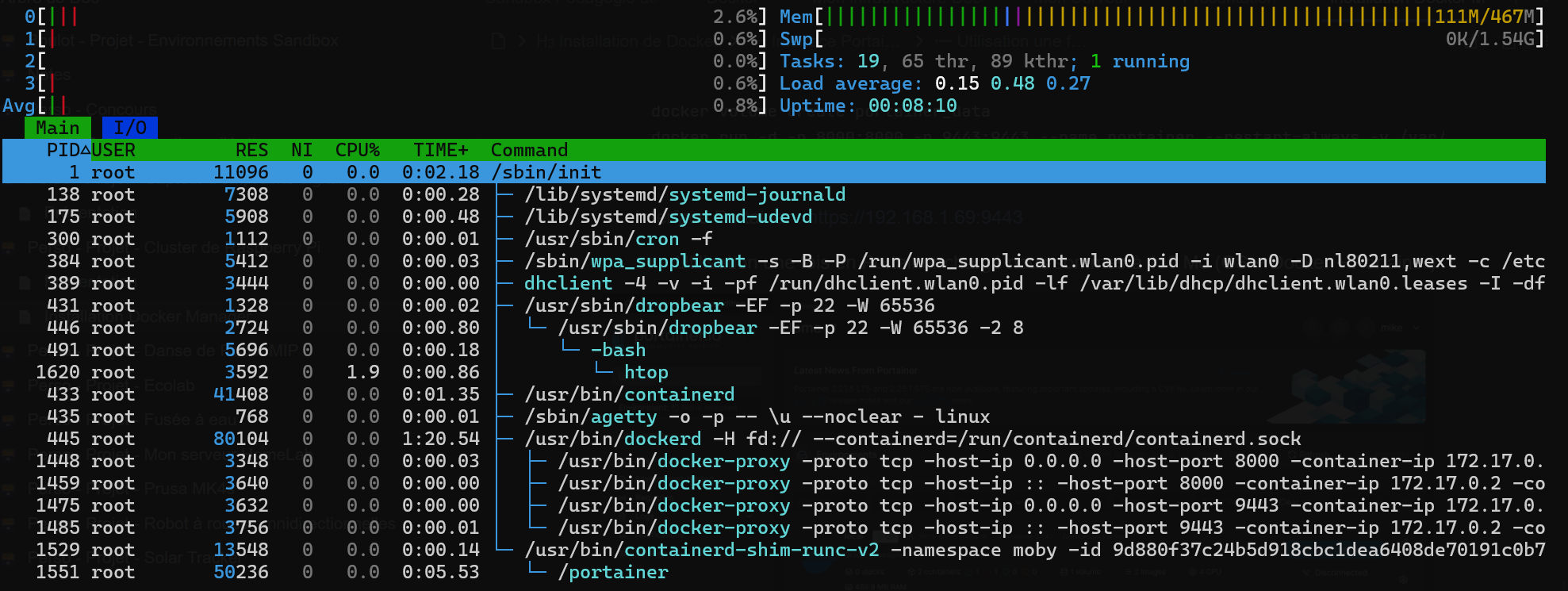Sort by the TIME+ column header
1568x591 pixels.
(441, 150)
